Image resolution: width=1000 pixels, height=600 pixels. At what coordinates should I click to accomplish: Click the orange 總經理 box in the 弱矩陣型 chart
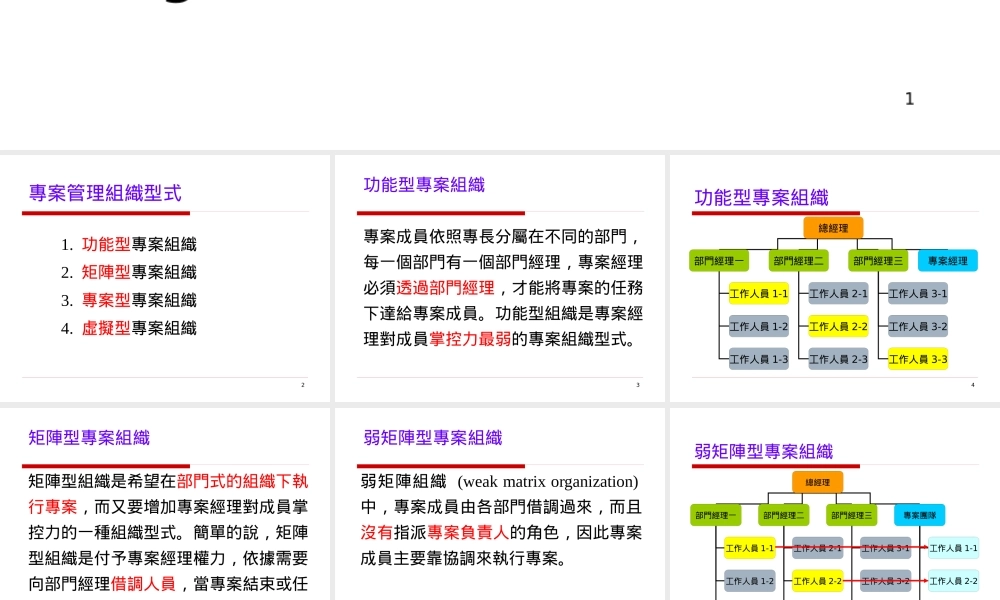point(818,482)
